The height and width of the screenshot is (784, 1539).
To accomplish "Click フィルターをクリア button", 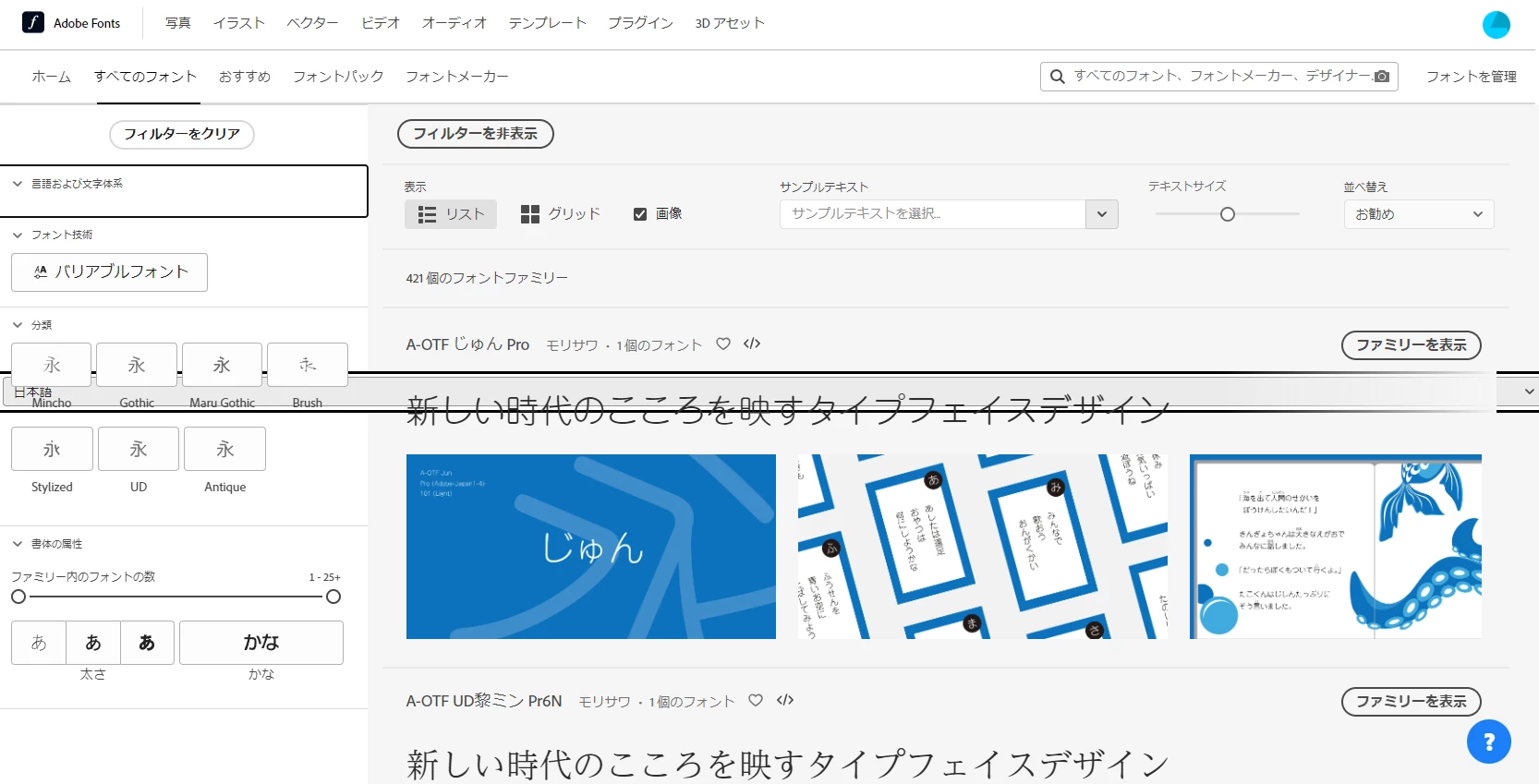I will point(182,134).
